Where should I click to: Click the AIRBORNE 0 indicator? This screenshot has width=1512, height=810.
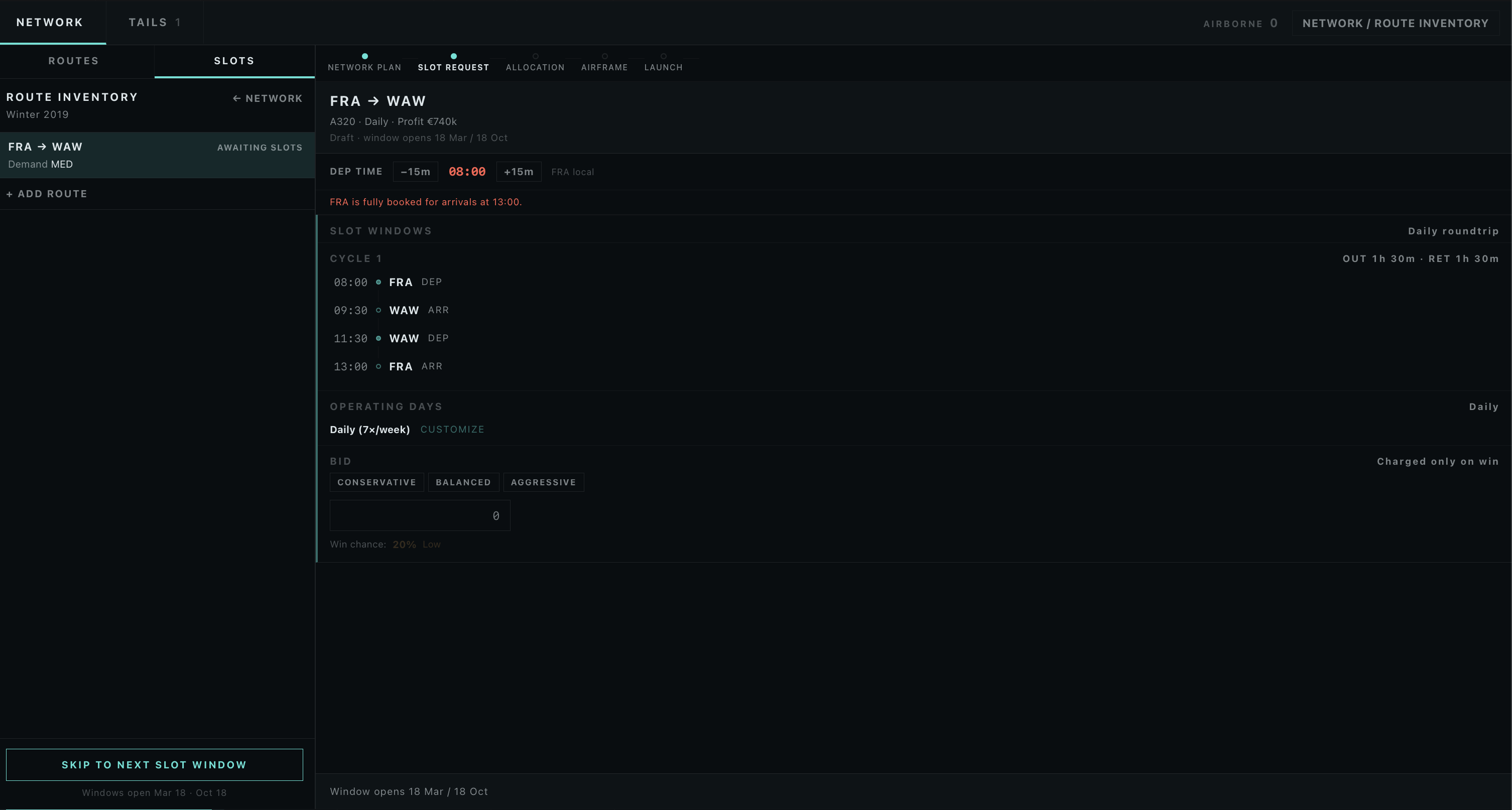(x=1240, y=24)
